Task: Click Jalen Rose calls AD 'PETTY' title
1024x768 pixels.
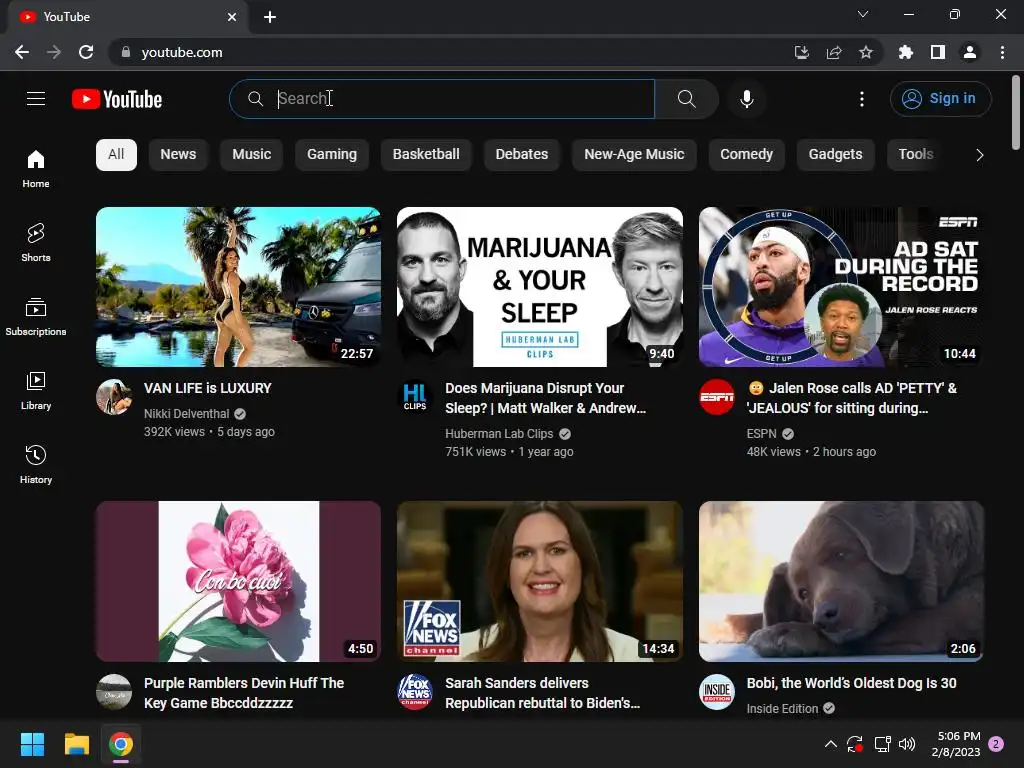Action: pos(852,398)
